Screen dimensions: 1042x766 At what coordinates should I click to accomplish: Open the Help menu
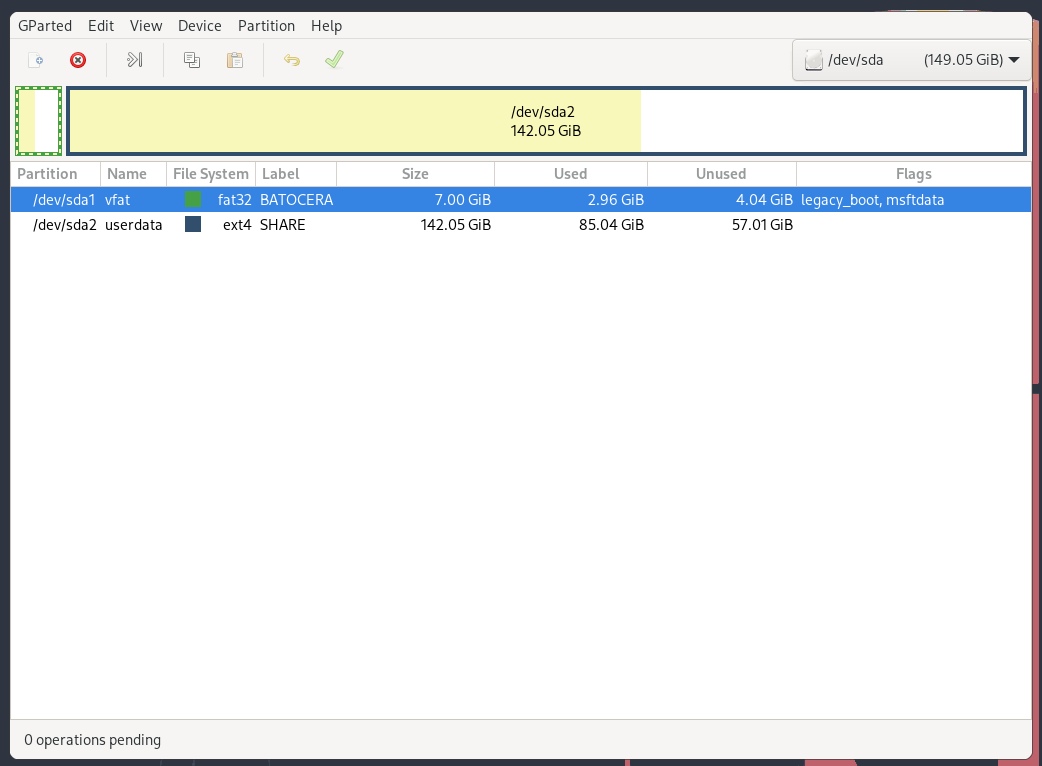(x=326, y=26)
